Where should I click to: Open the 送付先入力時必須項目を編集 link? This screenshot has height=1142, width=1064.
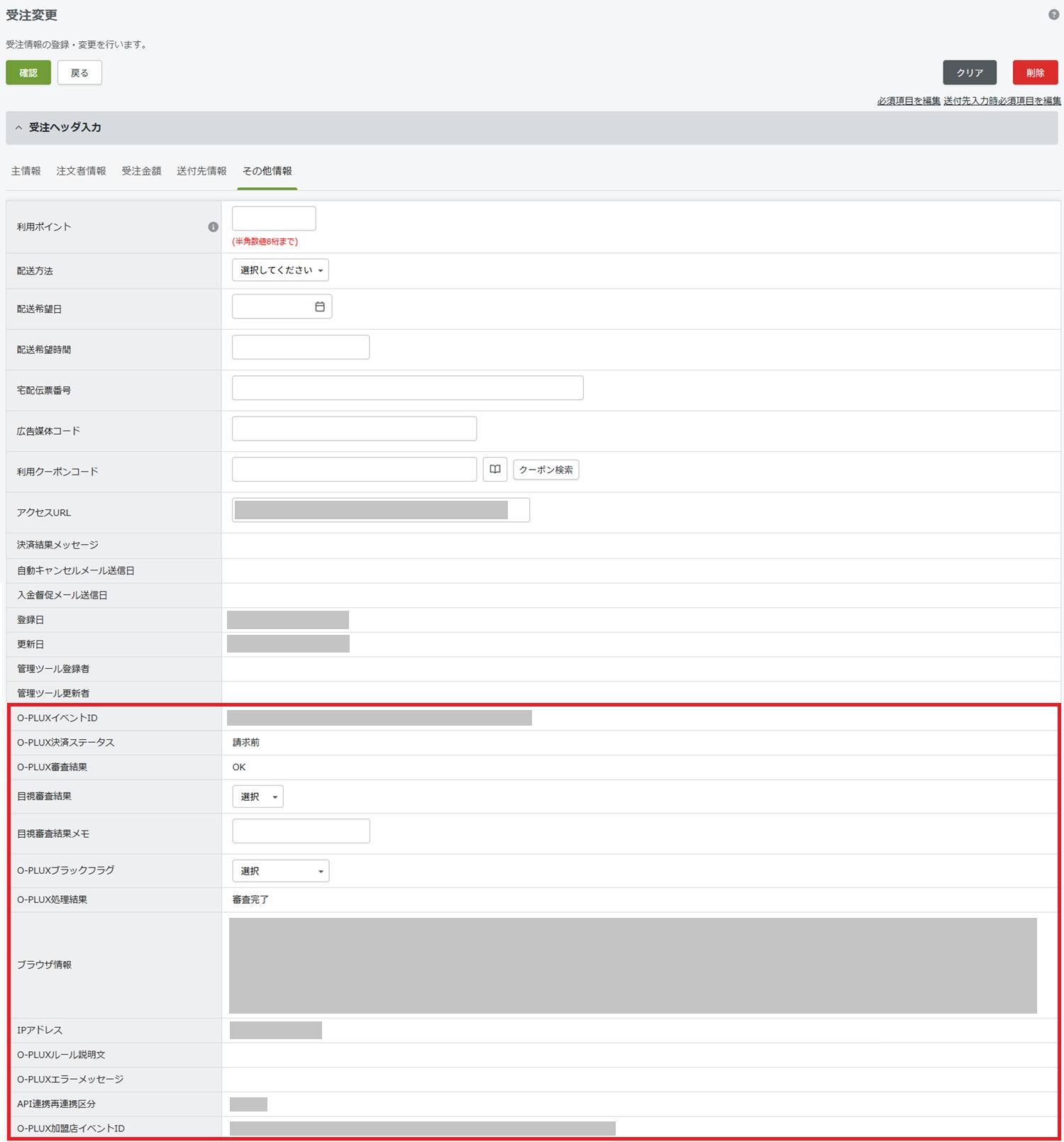pyautogui.click(x=1002, y=101)
